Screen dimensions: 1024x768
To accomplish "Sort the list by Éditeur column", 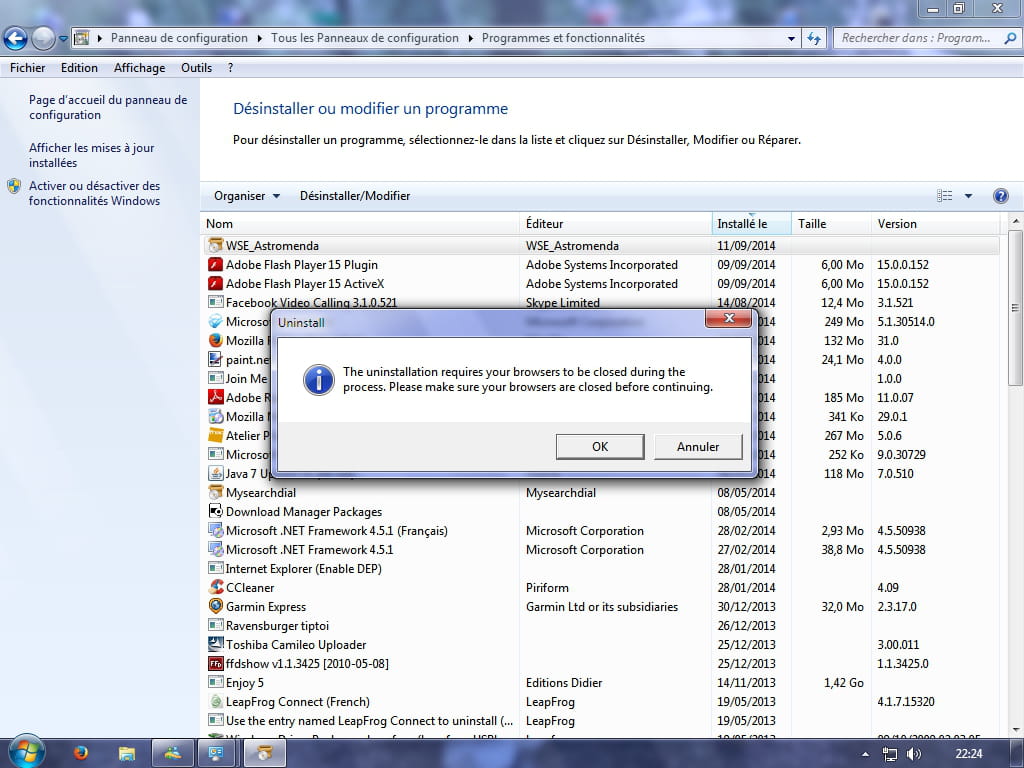I will 615,223.
